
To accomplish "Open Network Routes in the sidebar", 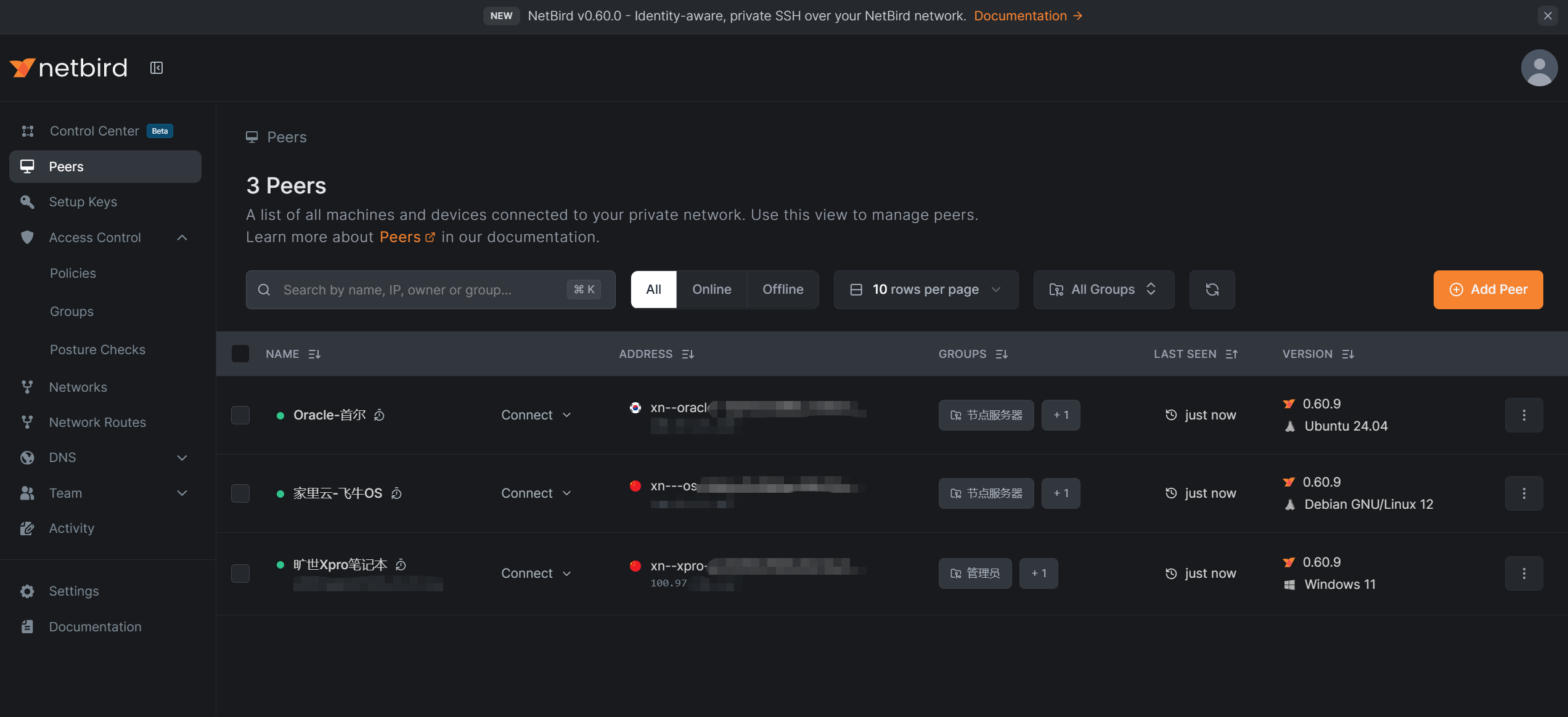I will tap(97, 423).
